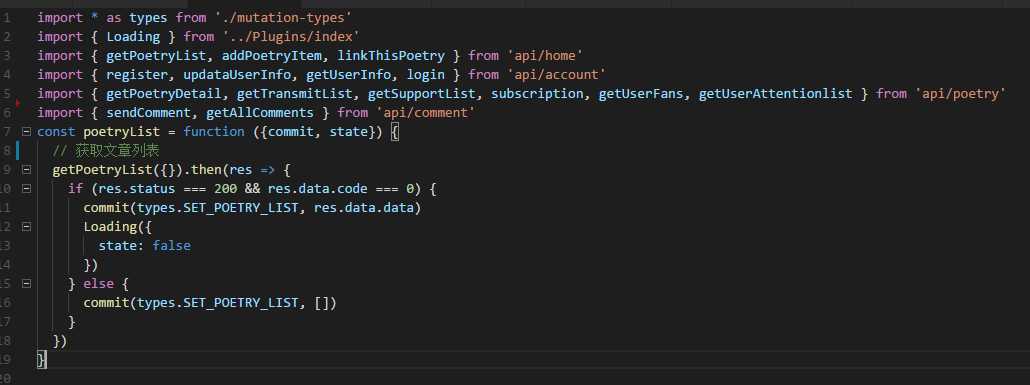1030x385 pixels.
Task: Click the else keyword
Action: click(x=99, y=284)
